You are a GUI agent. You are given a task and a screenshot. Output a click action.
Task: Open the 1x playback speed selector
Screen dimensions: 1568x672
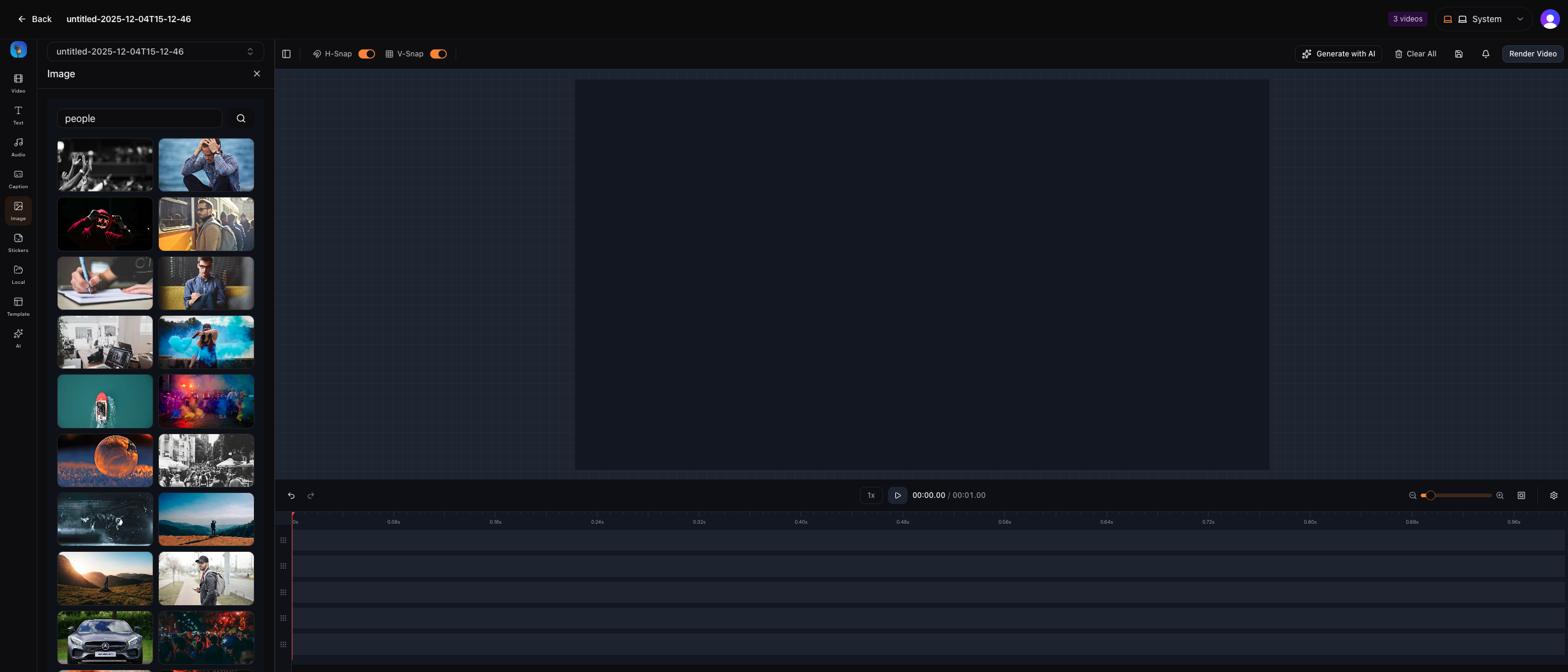871,495
